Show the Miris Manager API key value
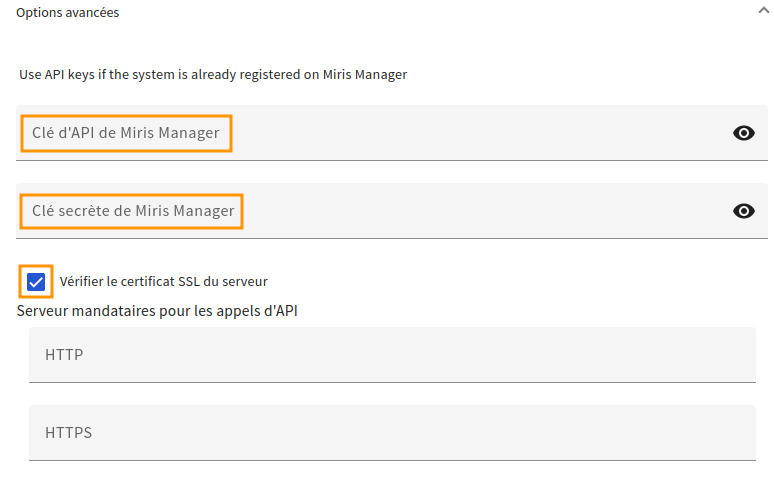The width and height of the screenshot is (774, 477). click(743, 133)
